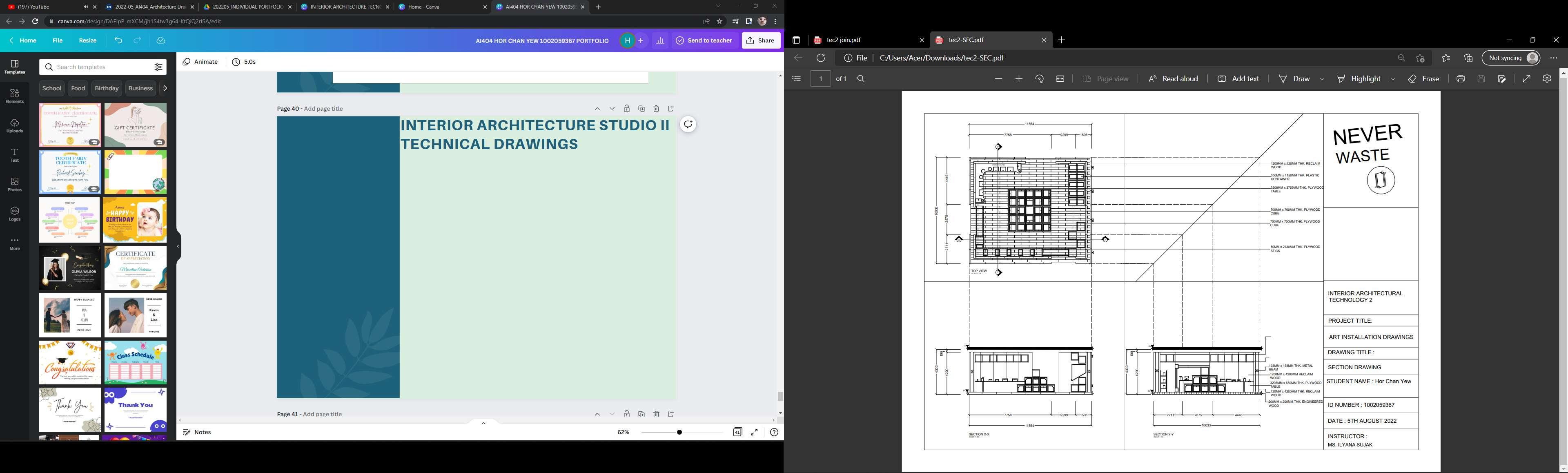Click the Erase tool in PDF toolbar

click(x=1423, y=79)
